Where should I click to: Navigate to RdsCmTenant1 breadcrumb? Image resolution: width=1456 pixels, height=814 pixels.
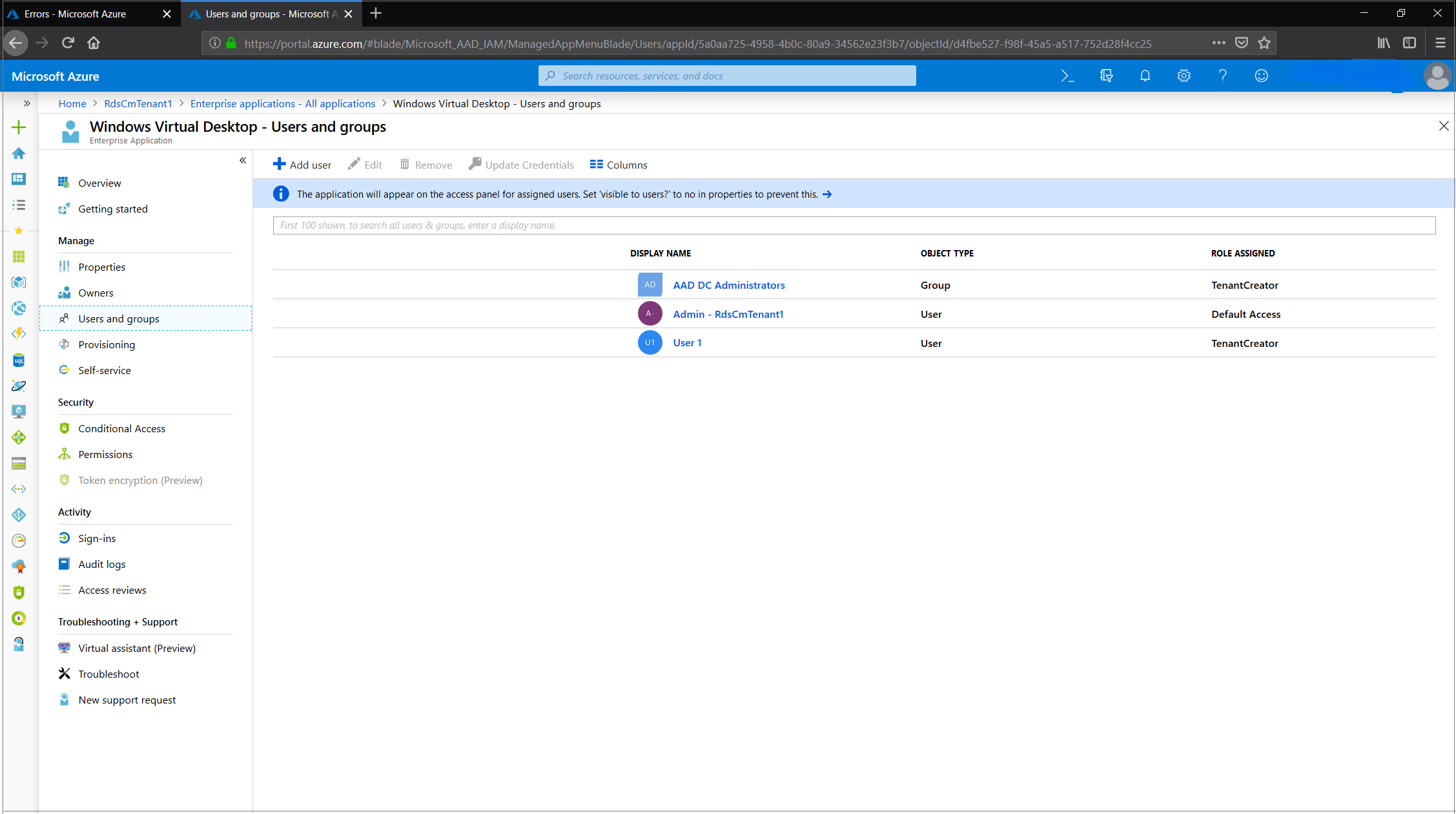[138, 103]
